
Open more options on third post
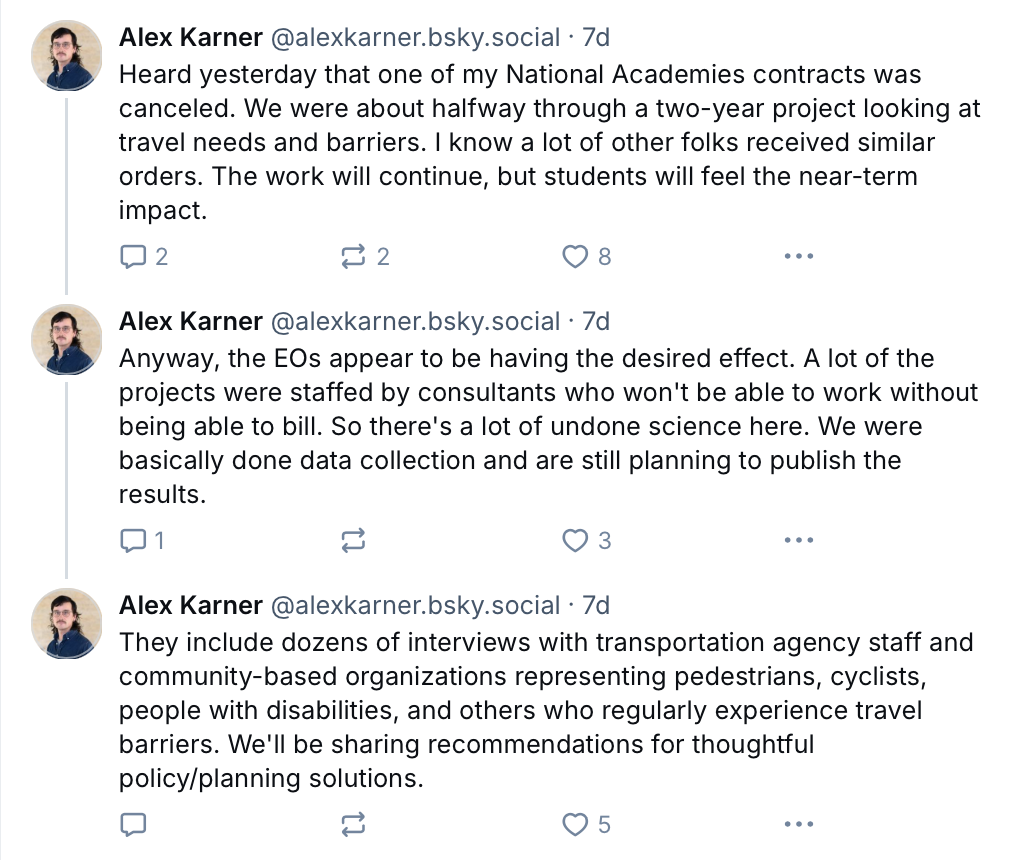tap(798, 825)
